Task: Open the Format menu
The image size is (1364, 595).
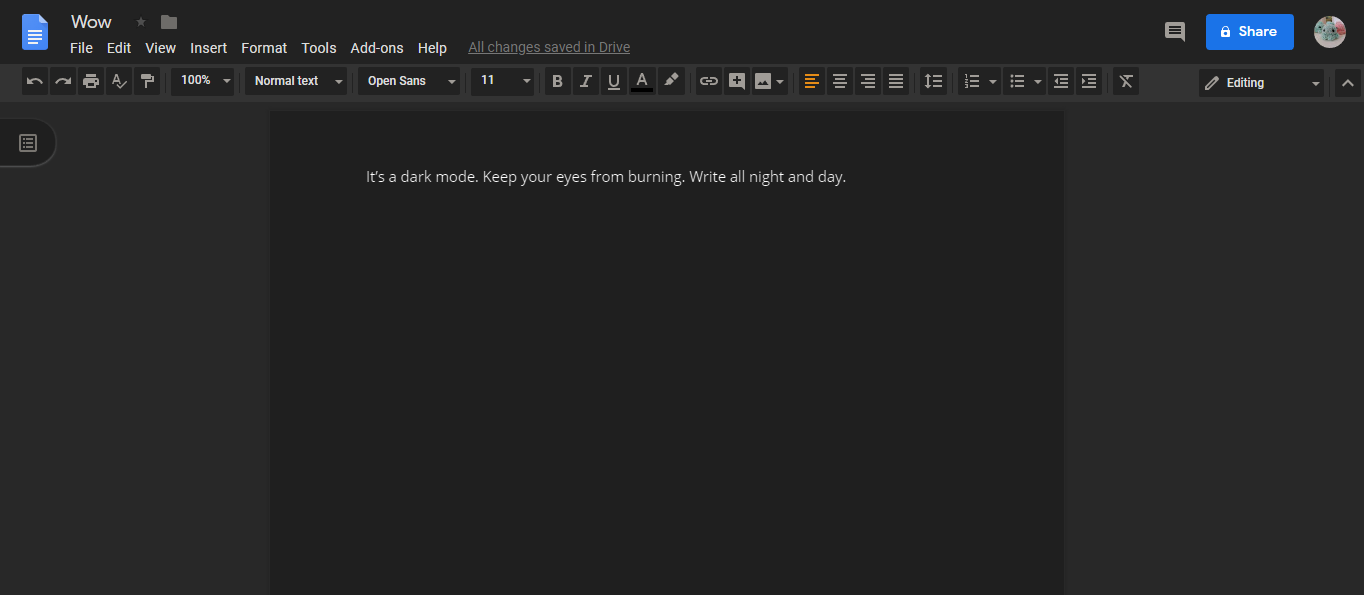Action: [x=264, y=48]
